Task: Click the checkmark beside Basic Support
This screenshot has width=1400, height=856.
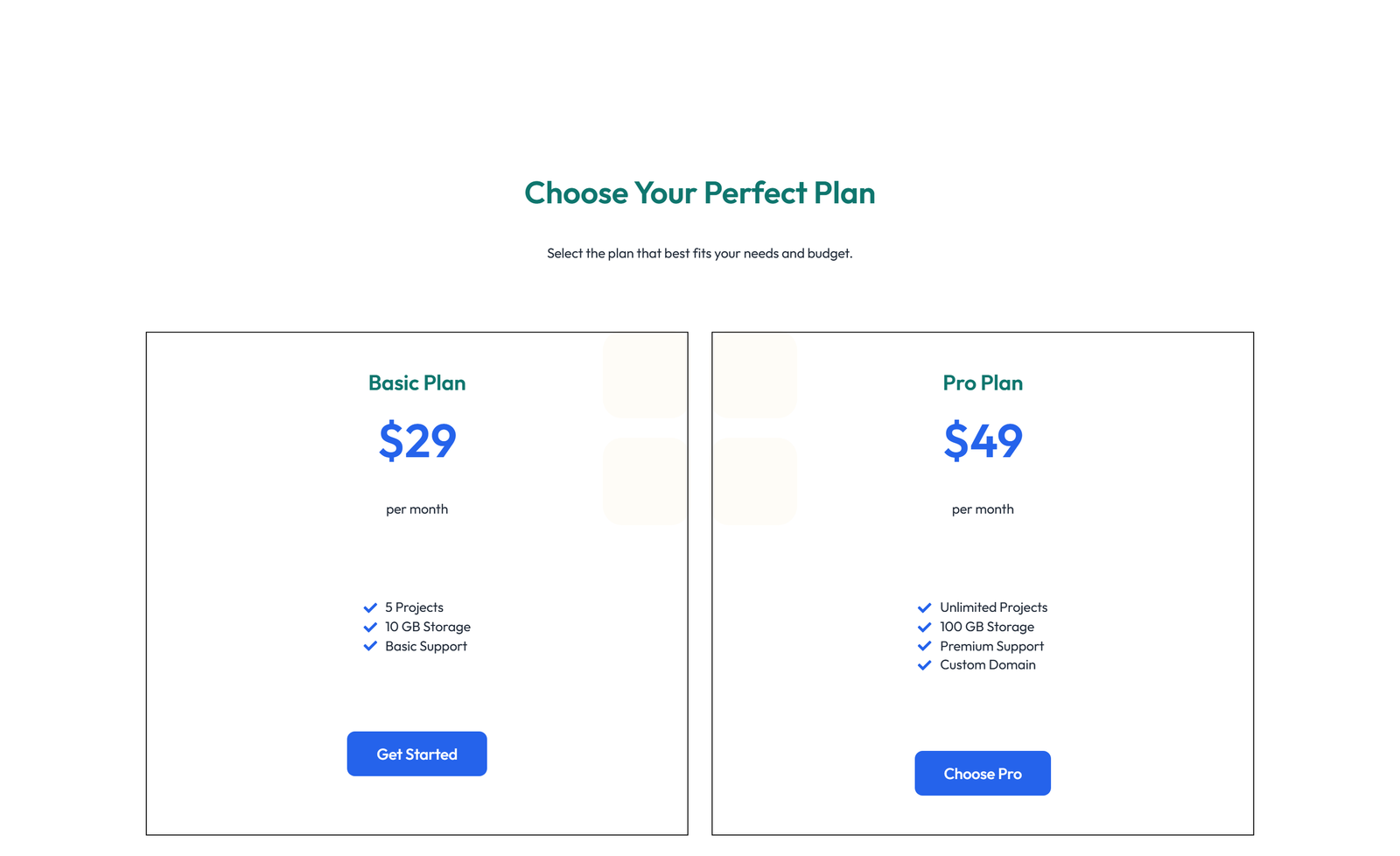Action: click(370, 646)
